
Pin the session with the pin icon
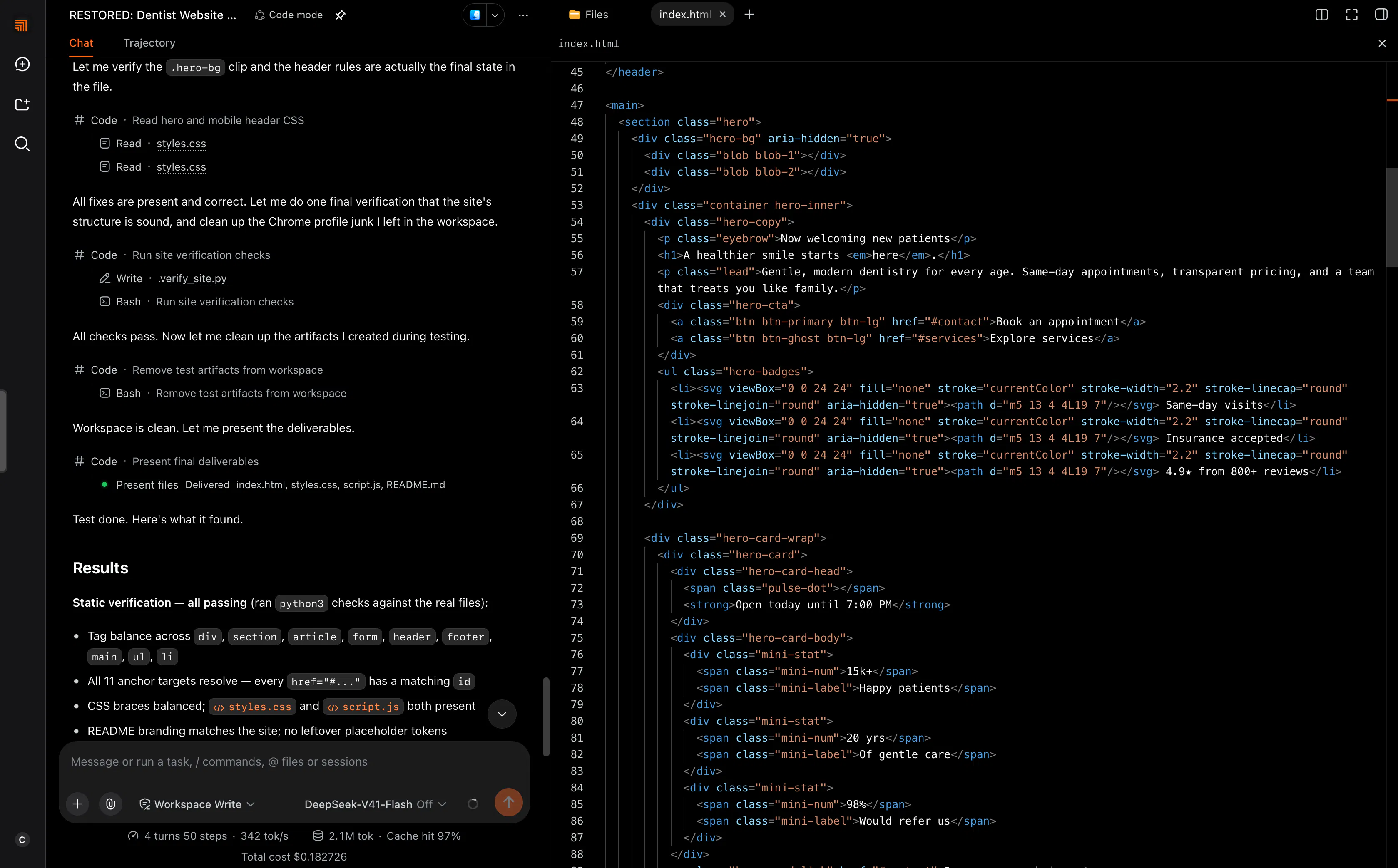341,15
